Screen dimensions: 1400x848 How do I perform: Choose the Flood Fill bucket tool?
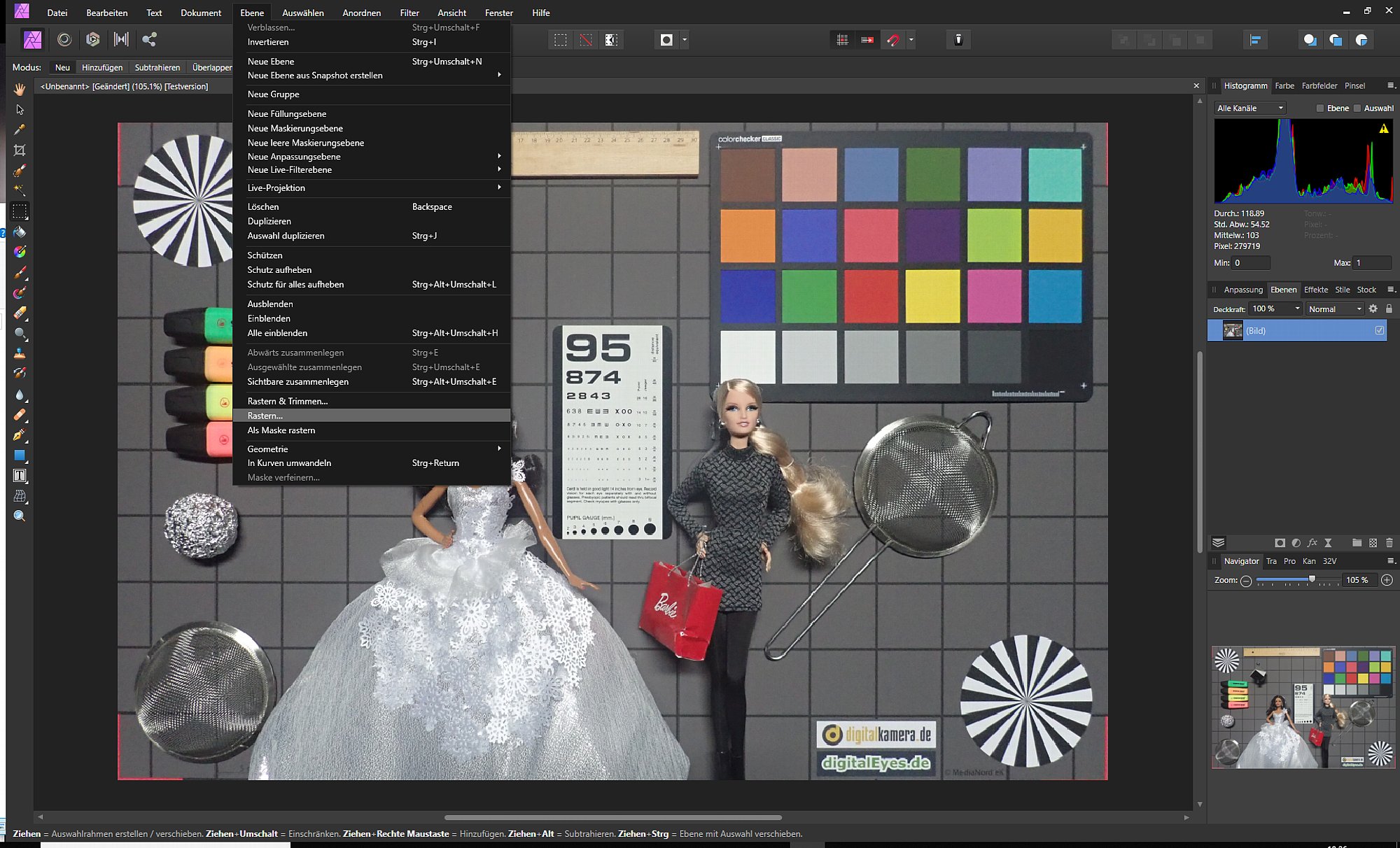tap(20, 232)
